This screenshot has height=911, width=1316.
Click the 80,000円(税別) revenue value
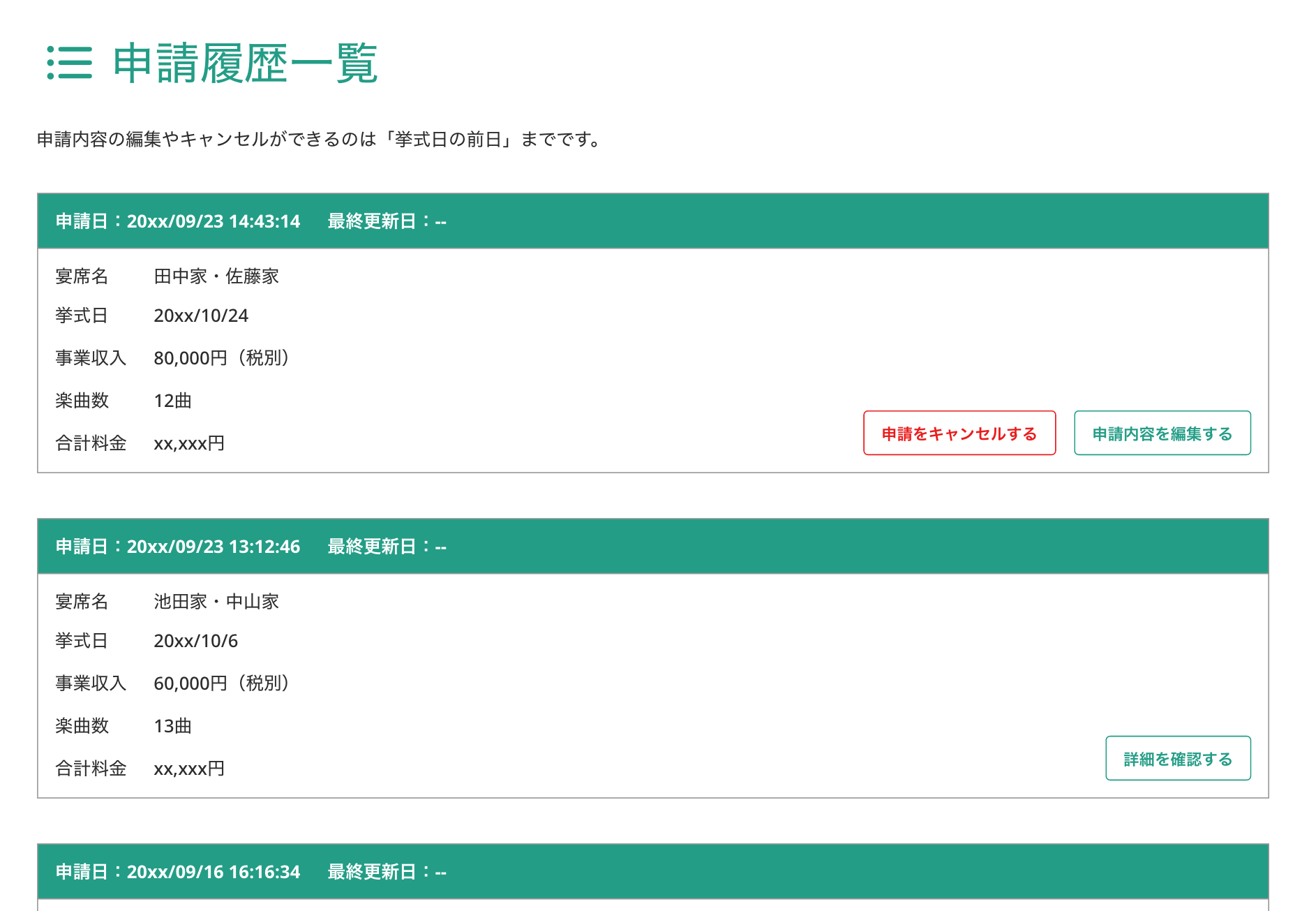221,358
